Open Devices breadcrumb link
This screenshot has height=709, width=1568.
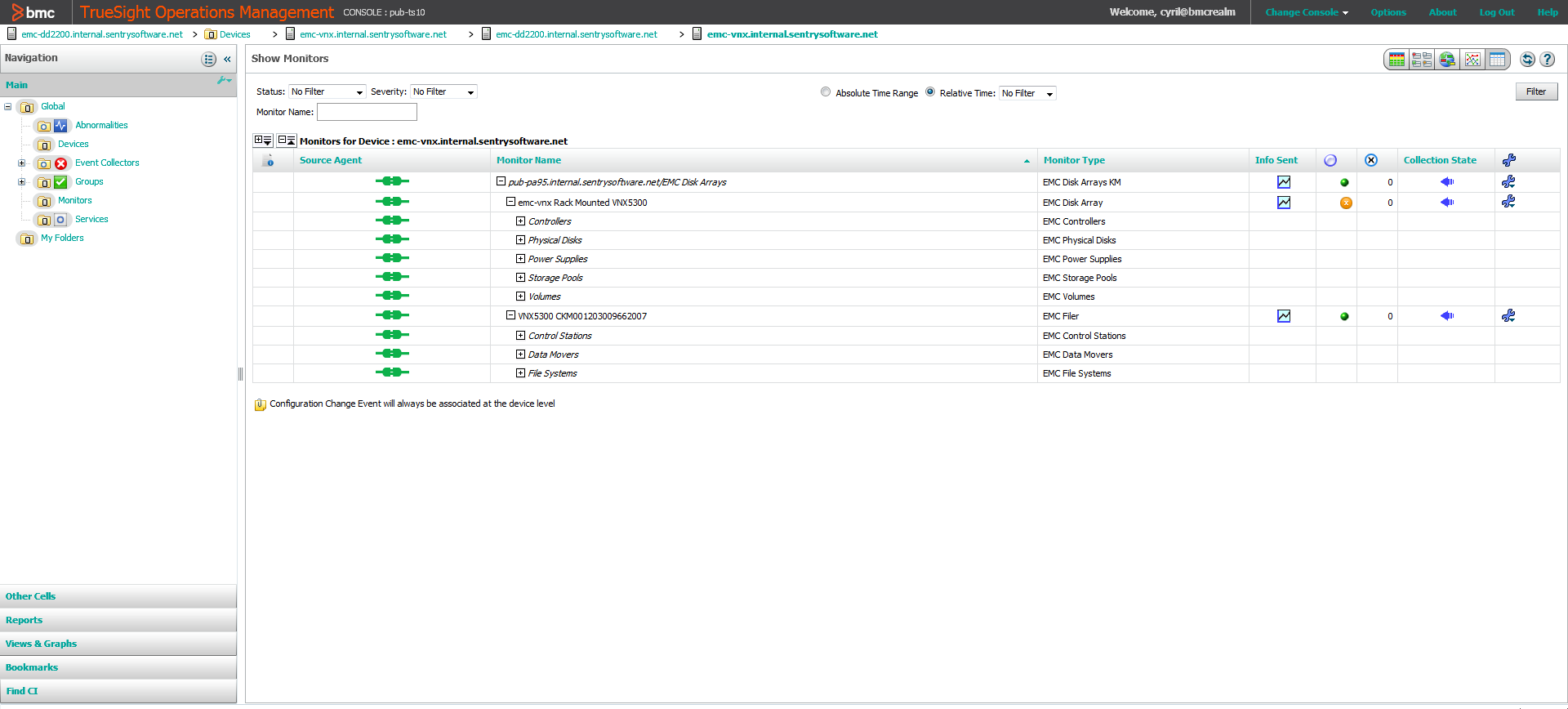coord(234,34)
